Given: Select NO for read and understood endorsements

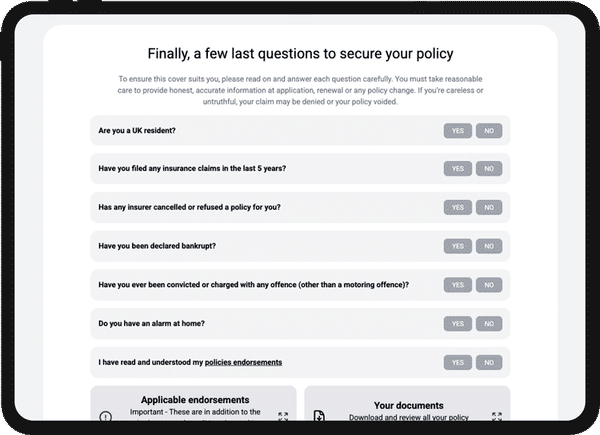Looking at the screenshot, I should (x=489, y=362).
